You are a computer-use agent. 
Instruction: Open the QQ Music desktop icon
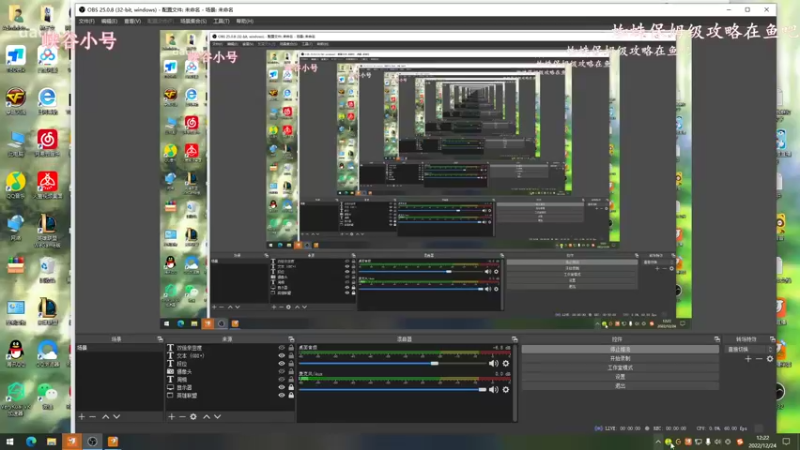(16, 185)
